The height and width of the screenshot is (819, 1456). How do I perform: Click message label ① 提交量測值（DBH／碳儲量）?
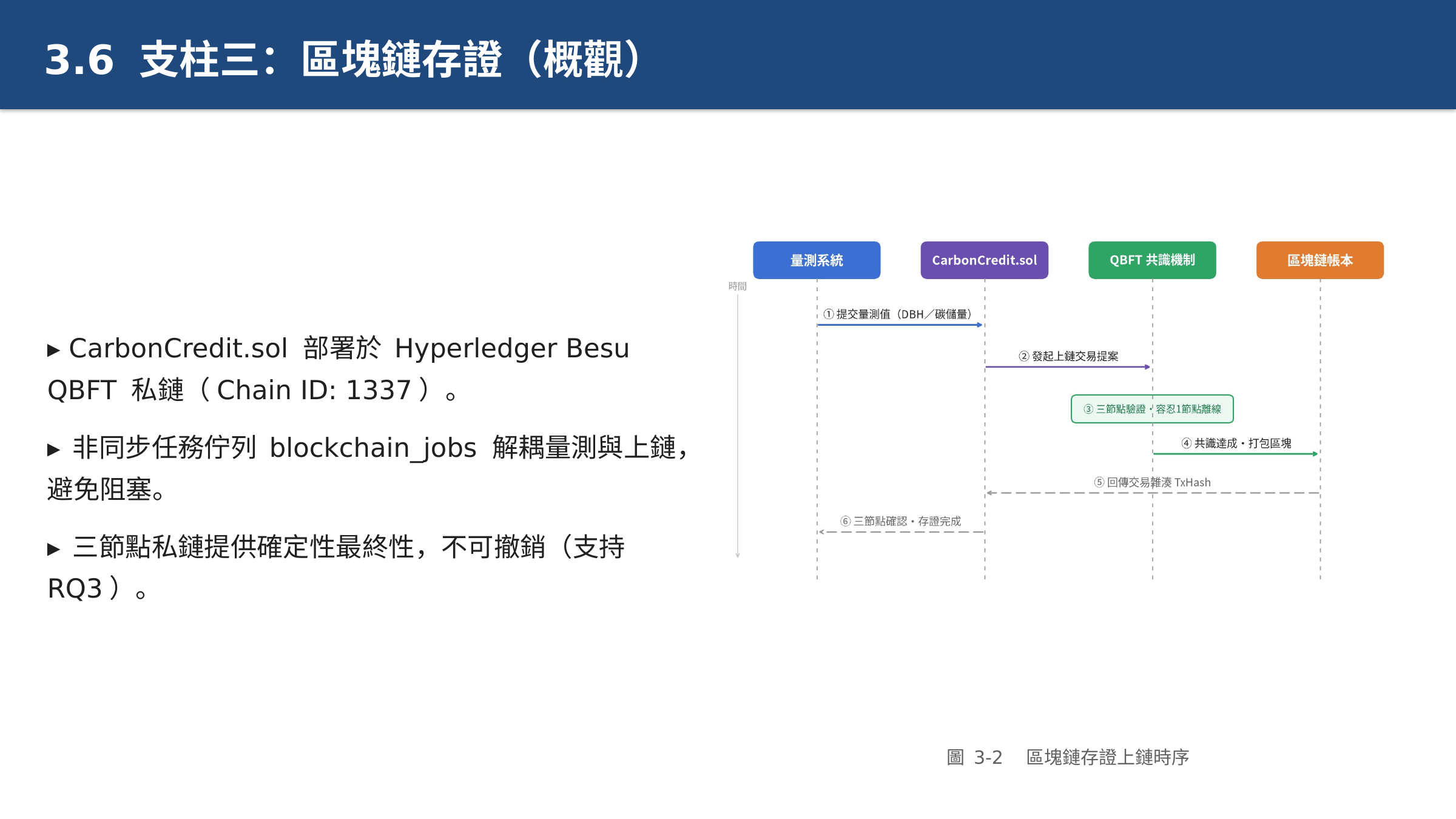coord(898,314)
